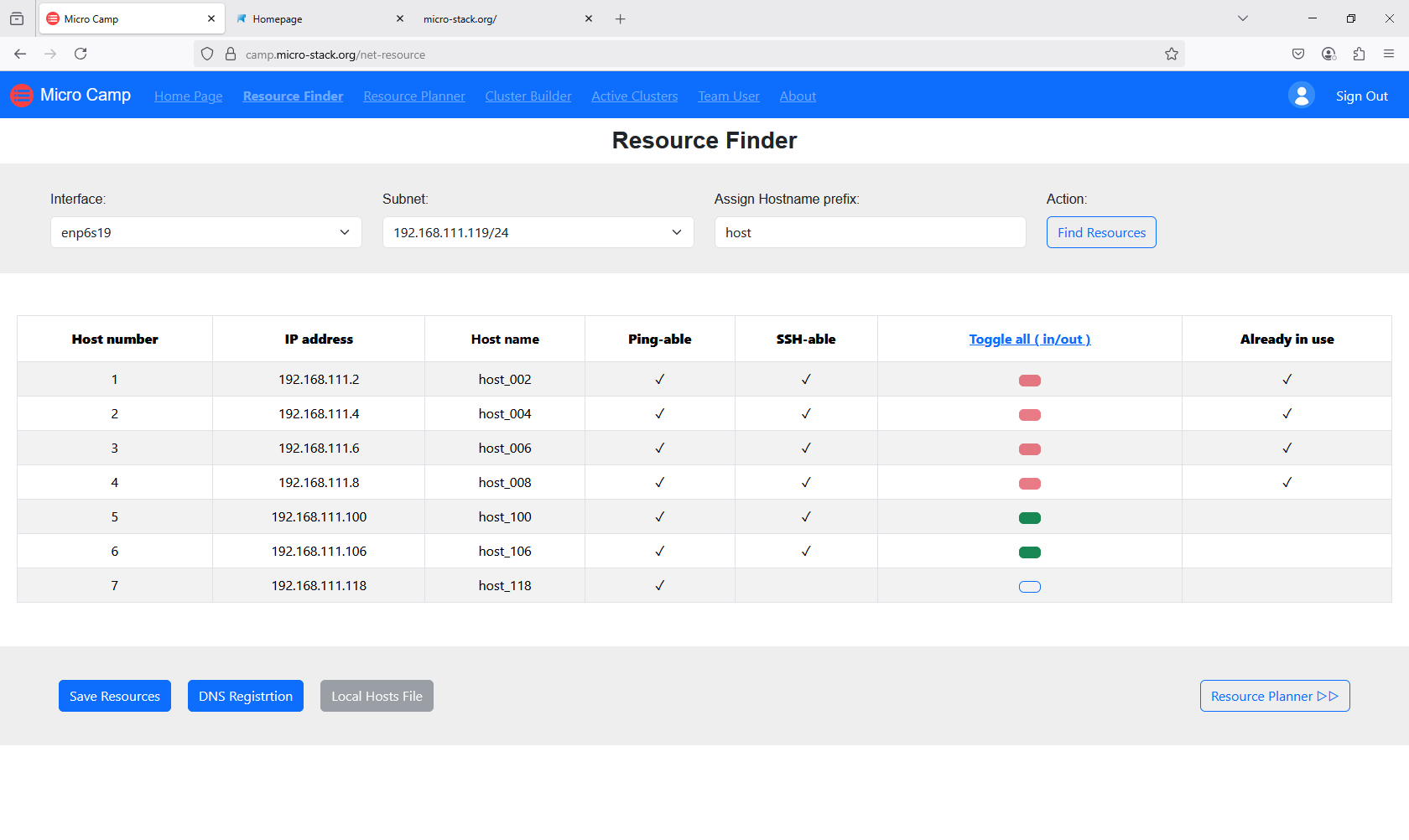Click host name host_118 cell

[505, 586]
